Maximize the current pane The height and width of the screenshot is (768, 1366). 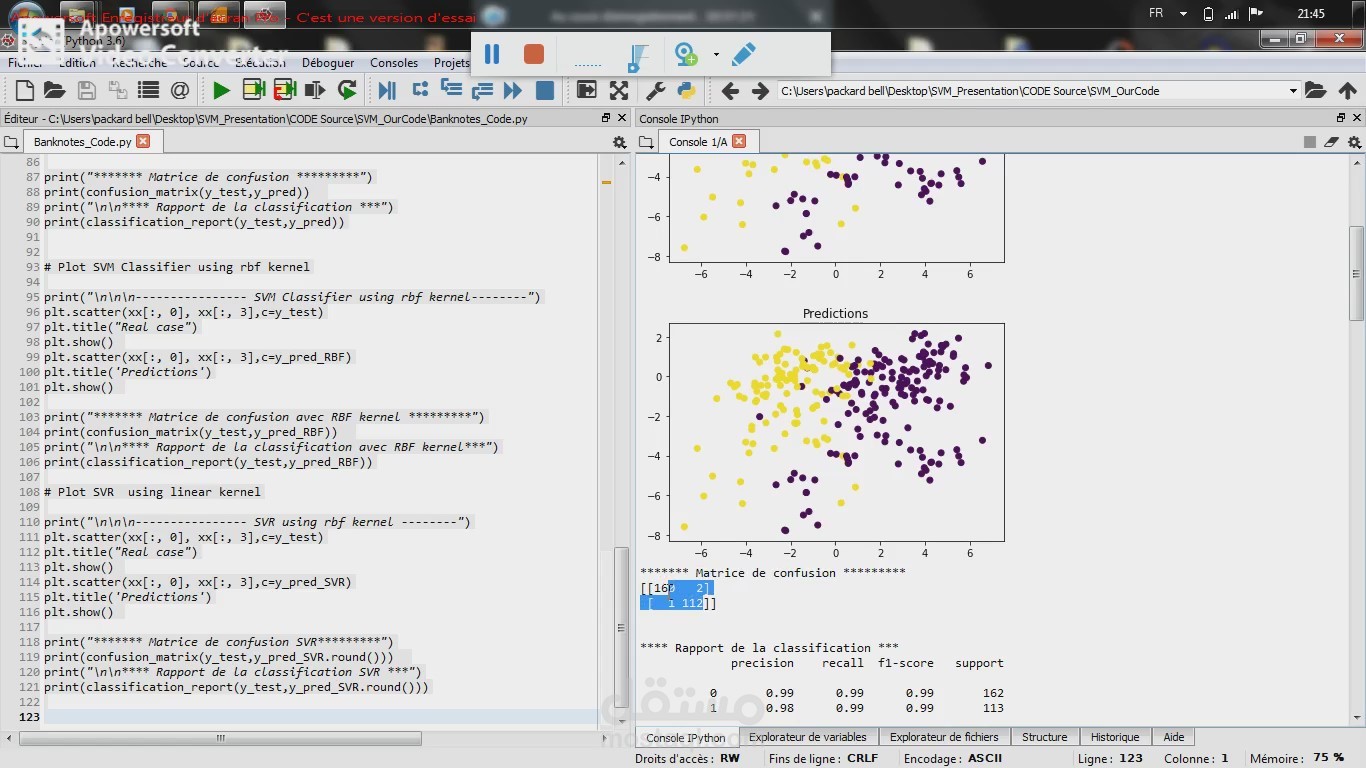click(x=586, y=90)
